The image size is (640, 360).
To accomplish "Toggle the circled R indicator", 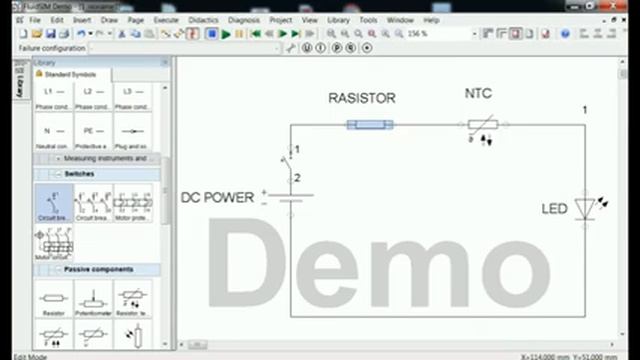I will point(351,48).
